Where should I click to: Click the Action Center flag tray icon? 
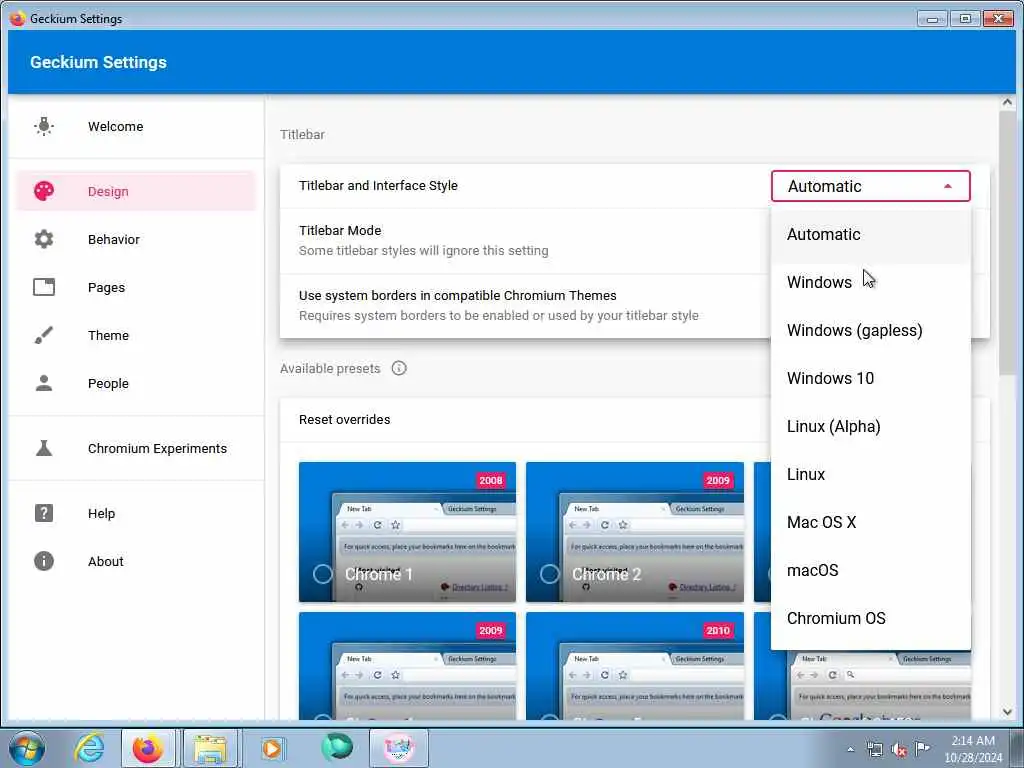point(922,748)
